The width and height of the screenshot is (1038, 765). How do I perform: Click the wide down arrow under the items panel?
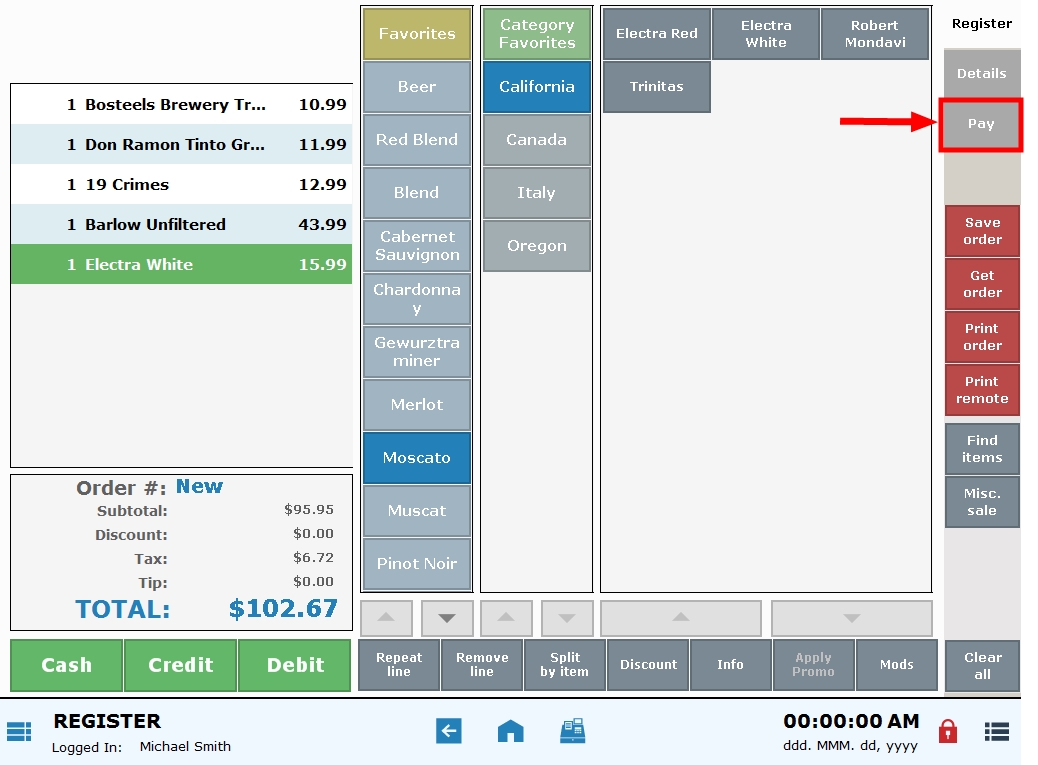(x=852, y=618)
